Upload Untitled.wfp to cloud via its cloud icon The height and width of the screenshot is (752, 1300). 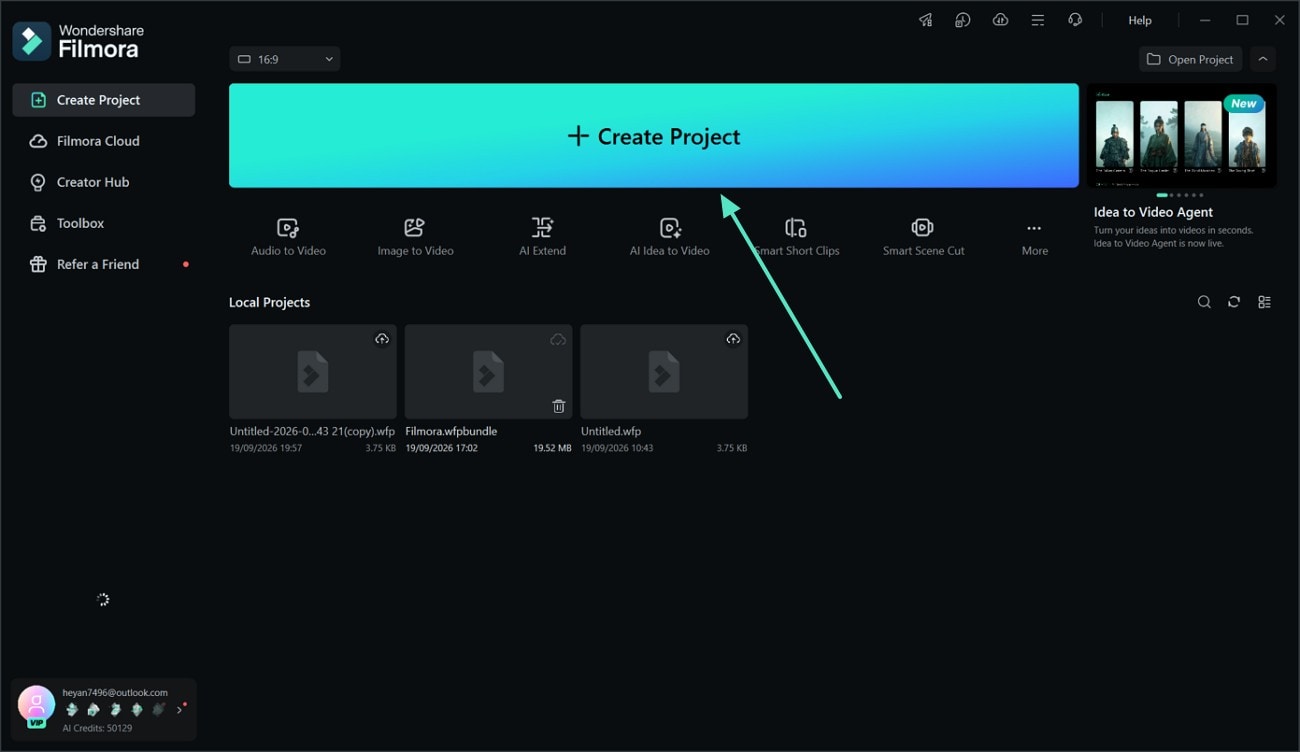(x=733, y=339)
